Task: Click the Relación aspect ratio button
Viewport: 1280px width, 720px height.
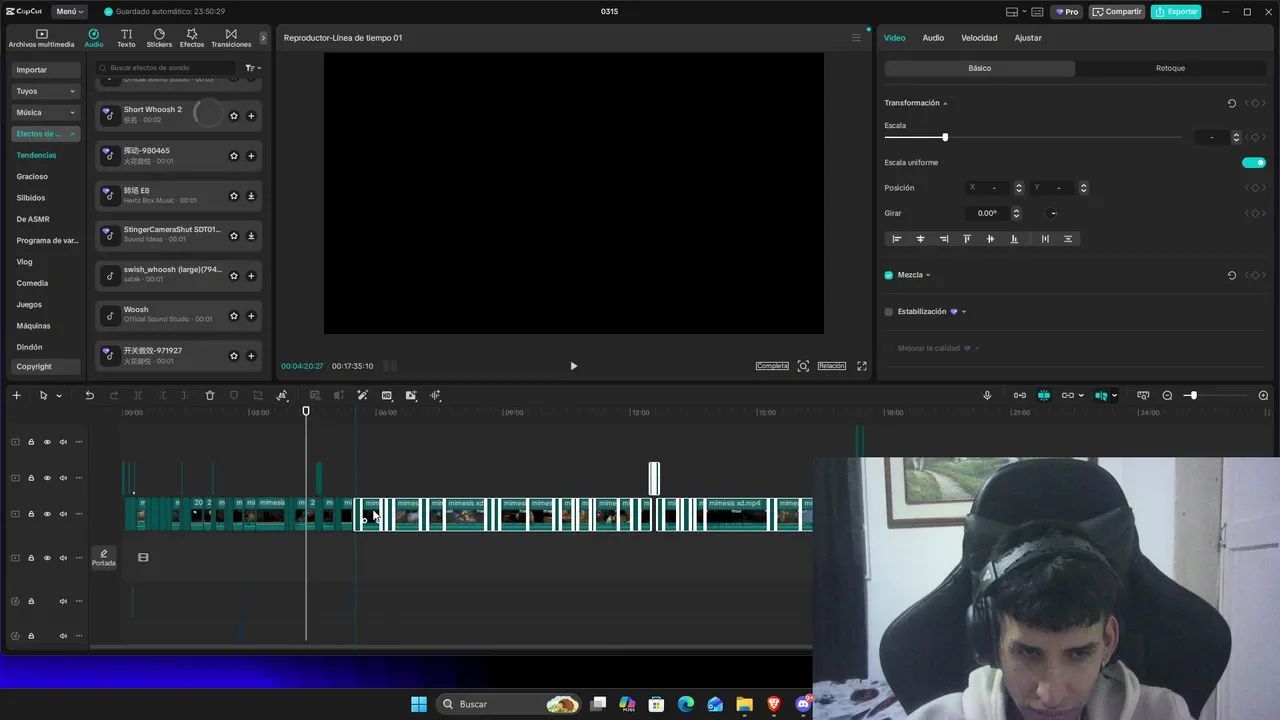Action: tap(831, 366)
